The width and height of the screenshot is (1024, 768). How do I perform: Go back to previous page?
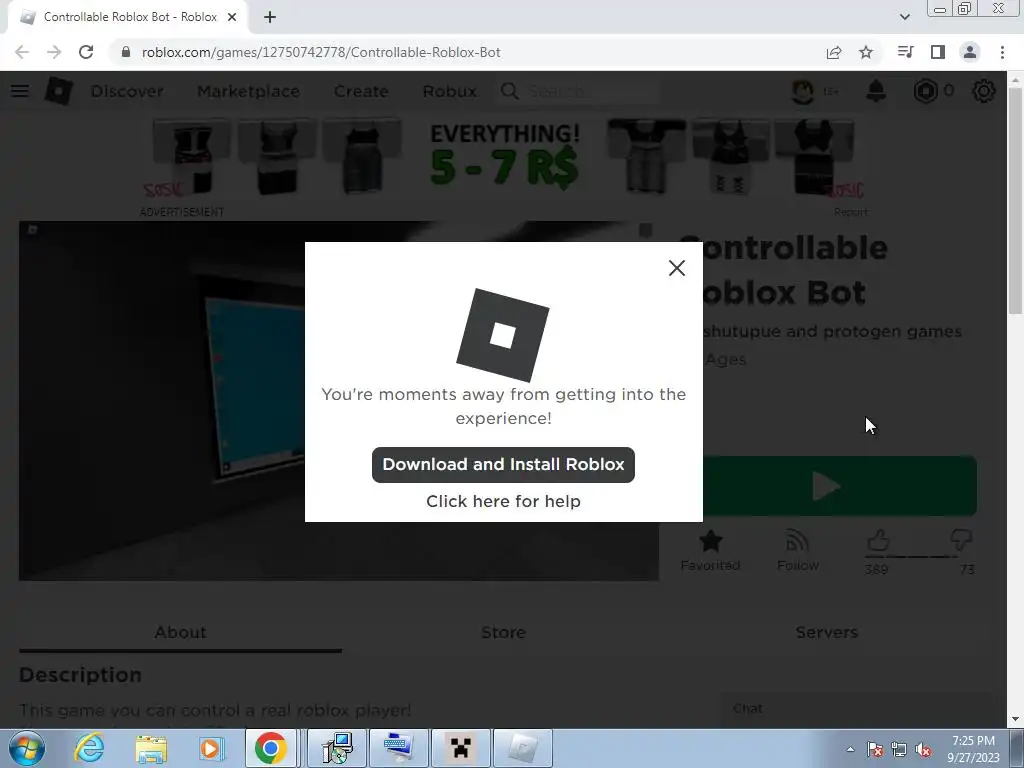(22, 52)
